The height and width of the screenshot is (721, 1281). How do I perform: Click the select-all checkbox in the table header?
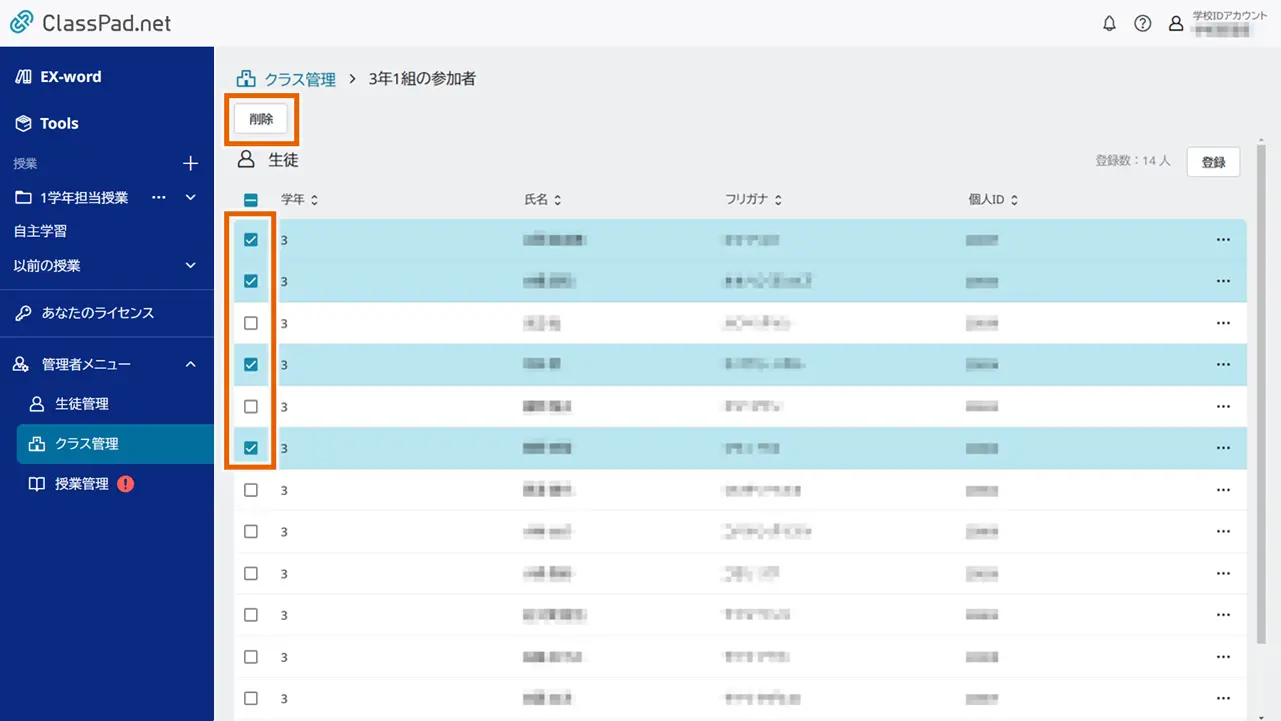tap(250, 199)
